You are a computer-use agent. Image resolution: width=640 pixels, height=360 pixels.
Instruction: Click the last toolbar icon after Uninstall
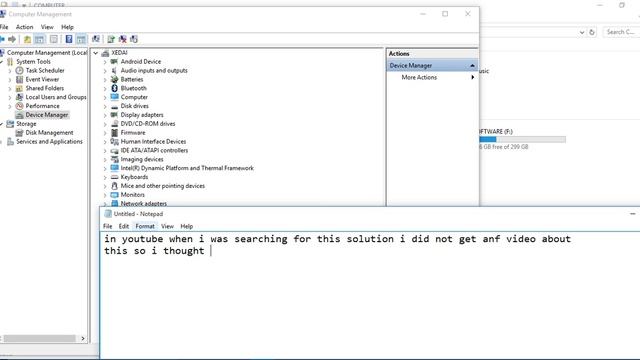[134, 39]
